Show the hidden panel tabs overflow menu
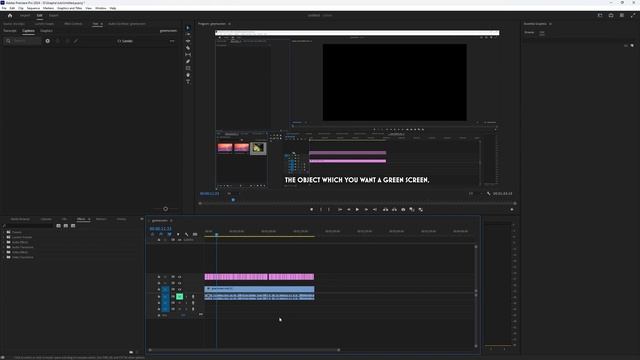 point(142,219)
